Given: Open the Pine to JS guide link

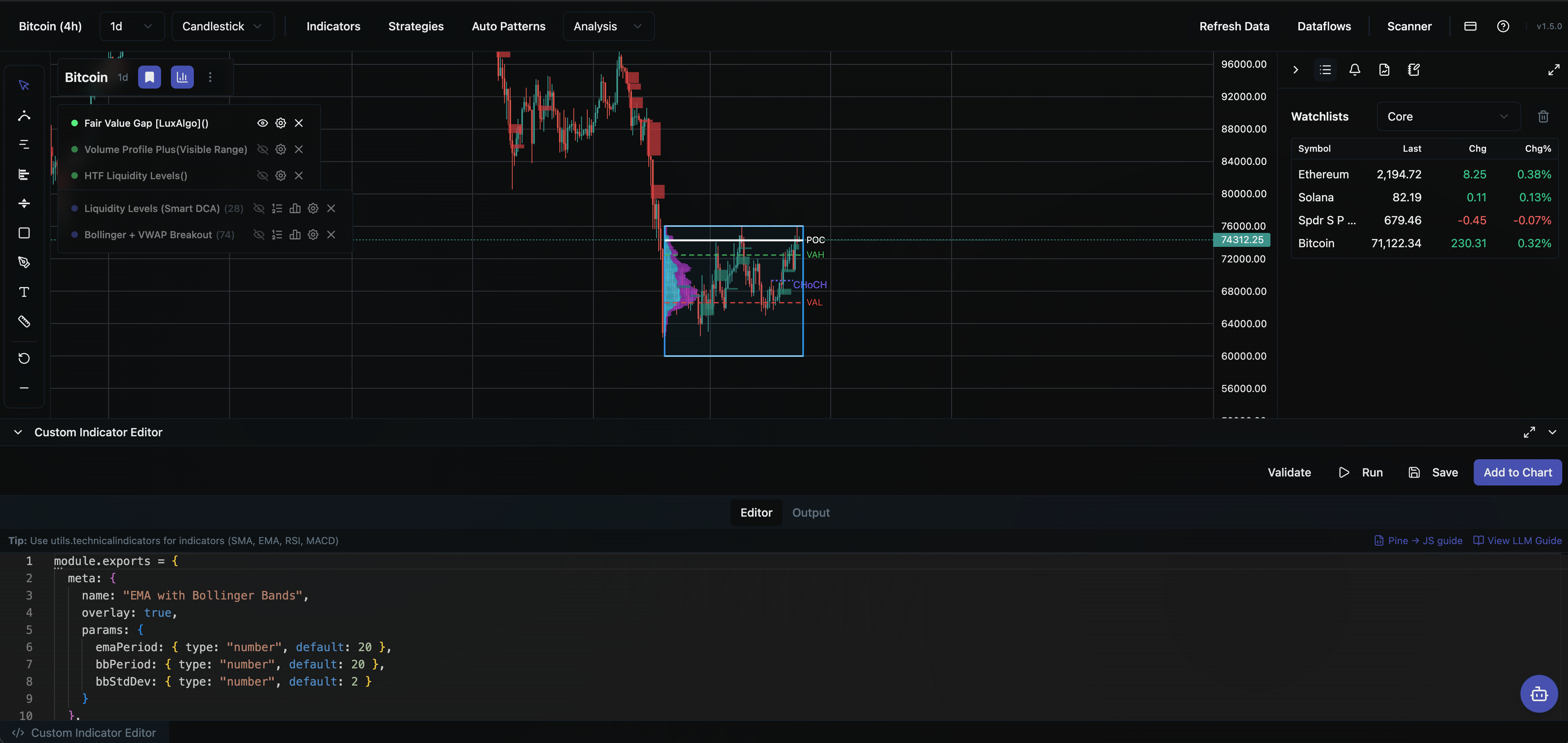Looking at the screenshot, I should point(1418,540).
